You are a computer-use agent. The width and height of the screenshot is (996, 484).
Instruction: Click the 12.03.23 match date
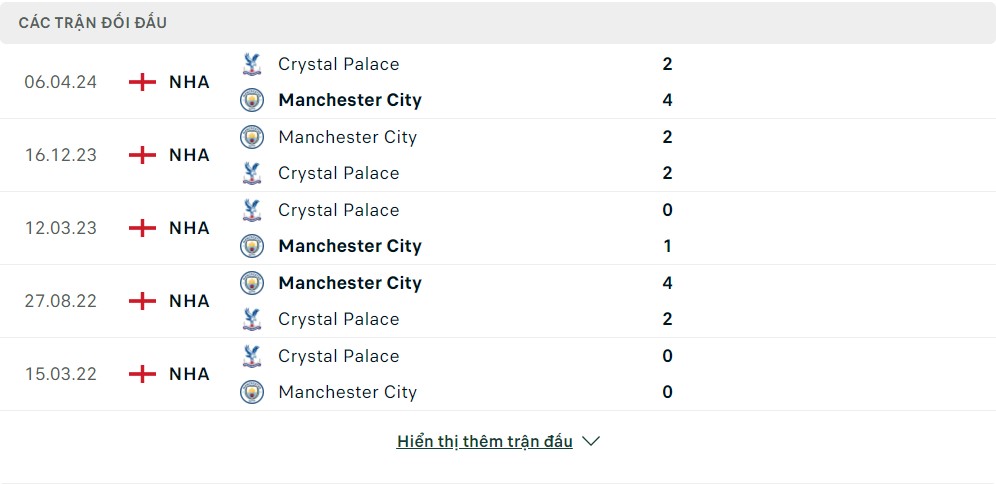pos(61,228)
